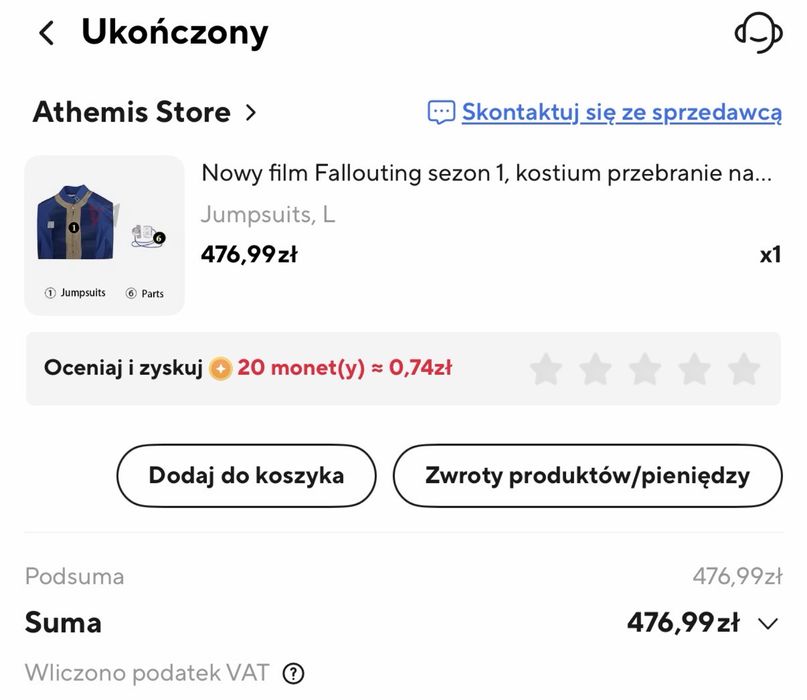Open the jumpsuit product thumbnail
The width and height of the screenshot is (807, 700).
[104, 235]
